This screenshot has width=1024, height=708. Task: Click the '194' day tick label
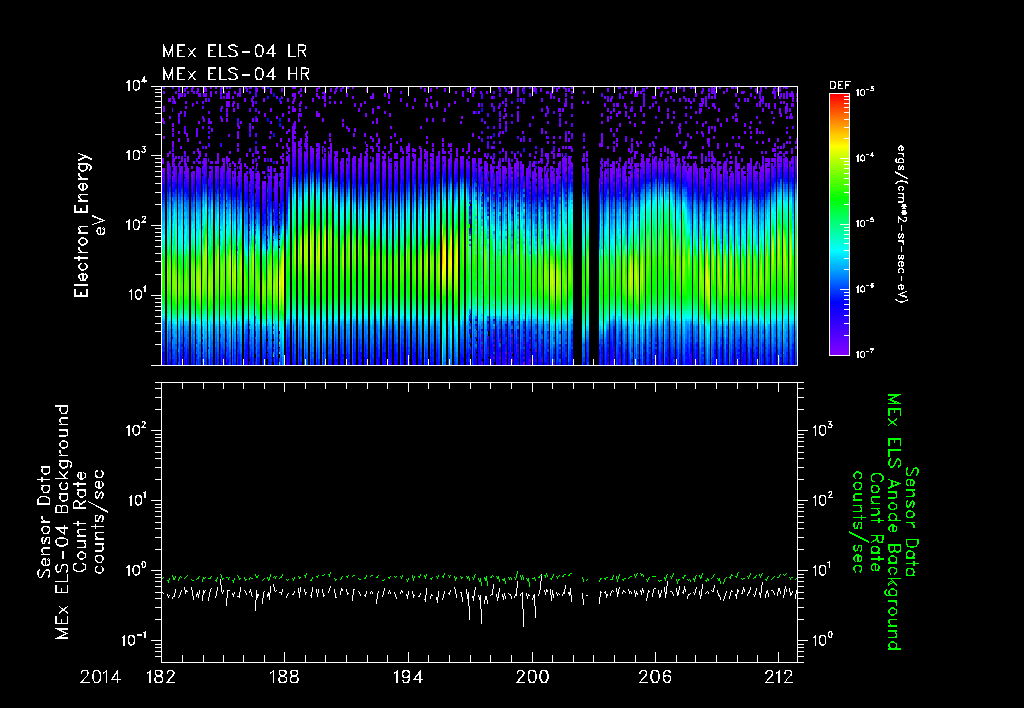[x=408, y=677]
